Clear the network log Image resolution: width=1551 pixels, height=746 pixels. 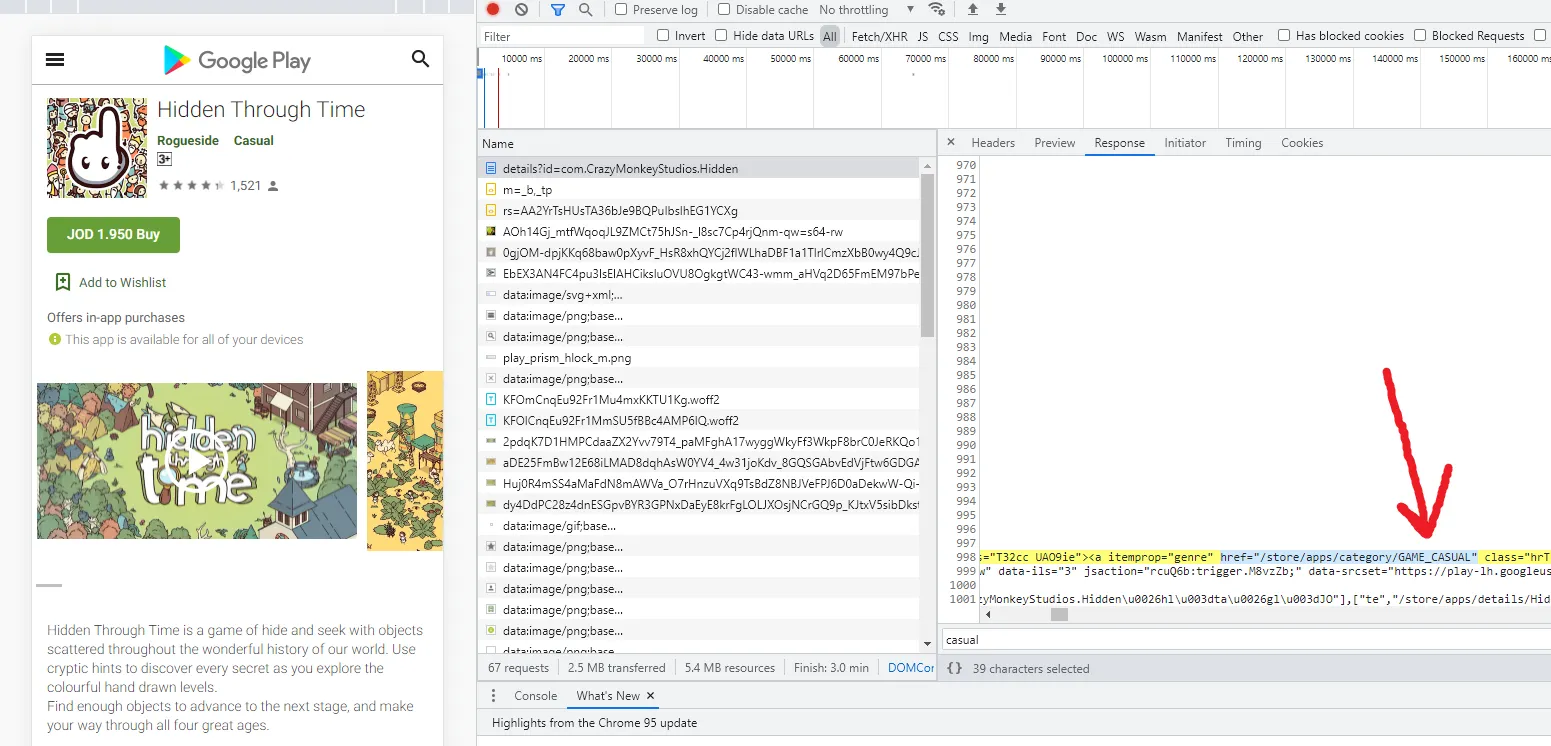[x=521, y=10]
